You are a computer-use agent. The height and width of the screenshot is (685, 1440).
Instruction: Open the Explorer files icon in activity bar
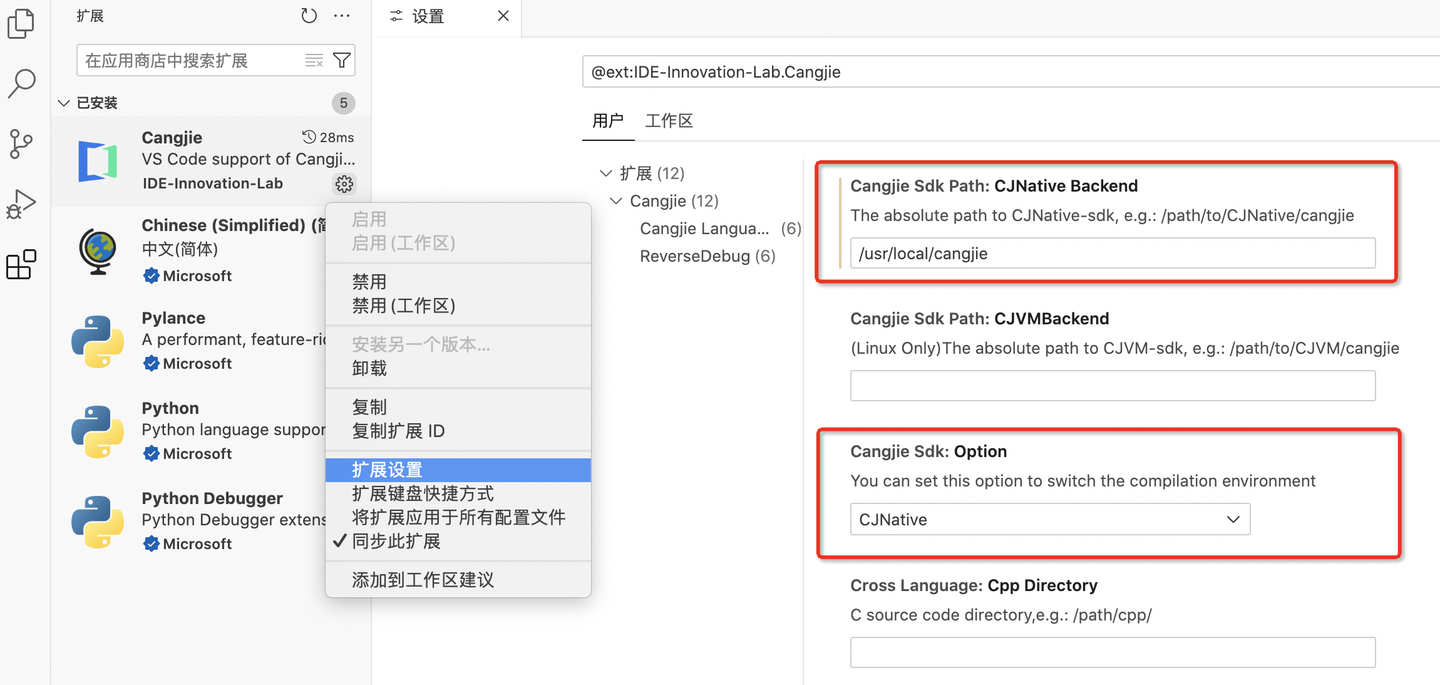click(x=21, y=24)
